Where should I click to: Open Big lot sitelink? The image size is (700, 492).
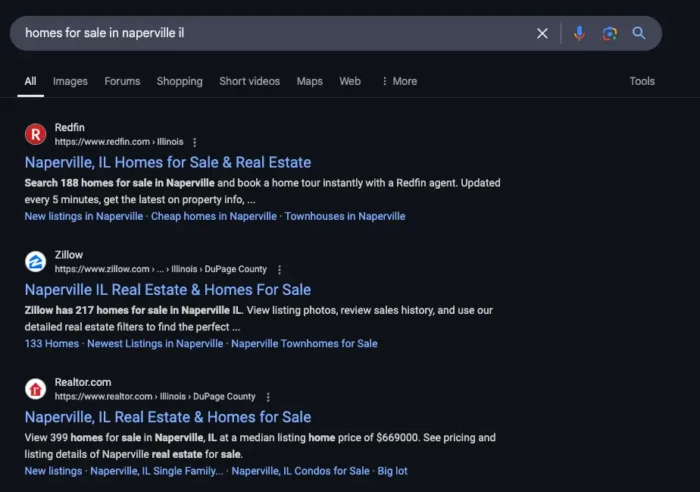(x=392, y=471)
